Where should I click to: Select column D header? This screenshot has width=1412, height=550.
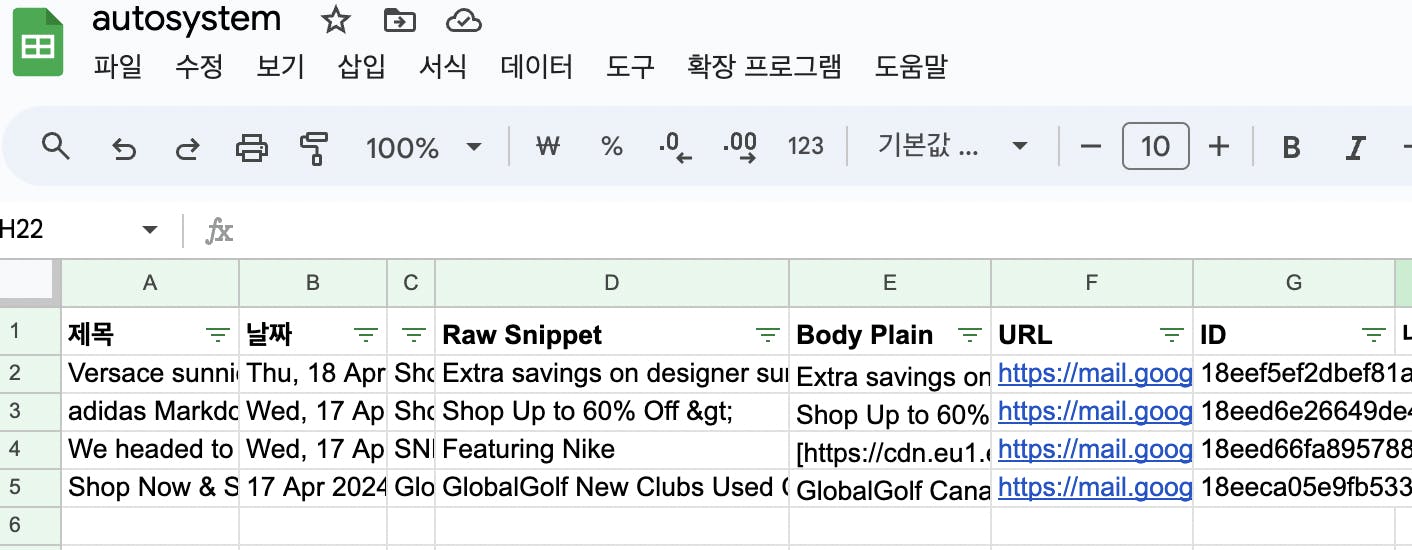click(612, 283)
